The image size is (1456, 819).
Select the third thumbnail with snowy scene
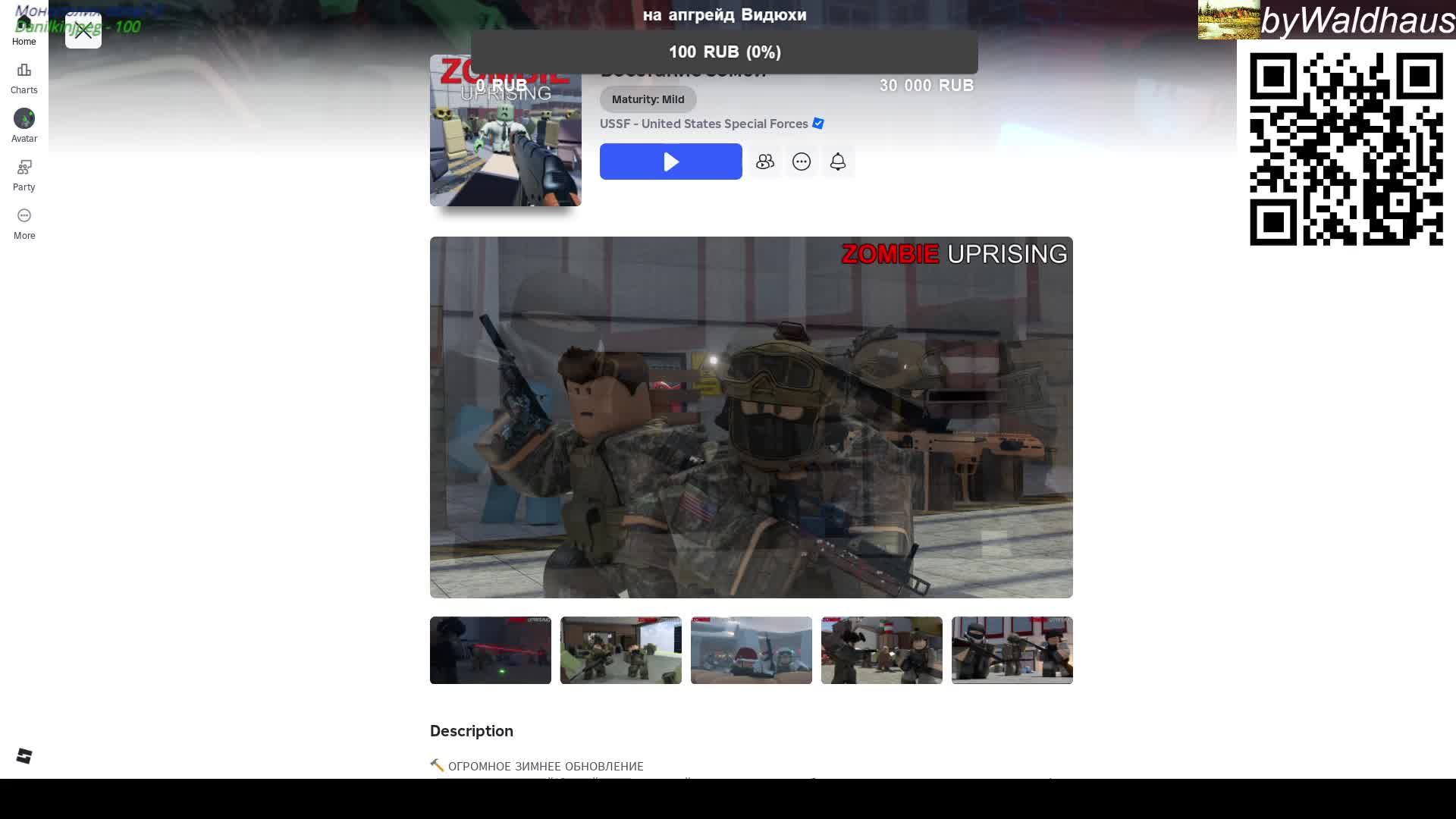click(x=752, y=650)
